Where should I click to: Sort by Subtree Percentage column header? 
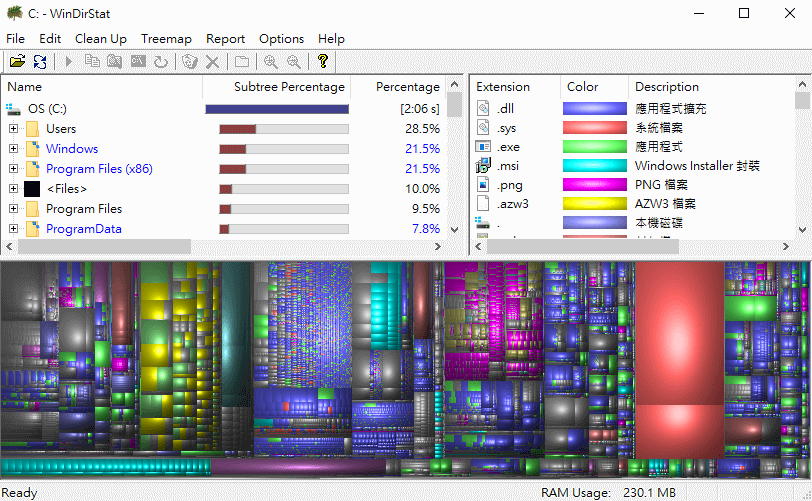277,87
